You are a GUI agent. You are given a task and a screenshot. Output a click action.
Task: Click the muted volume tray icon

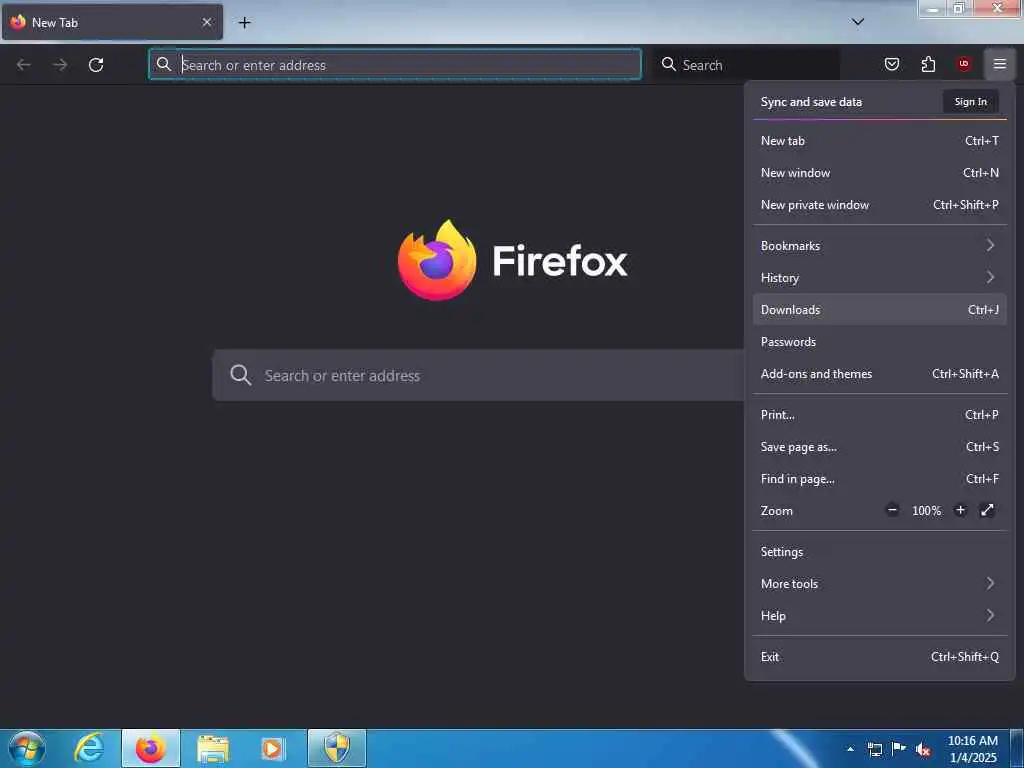(x=923, y=749)
